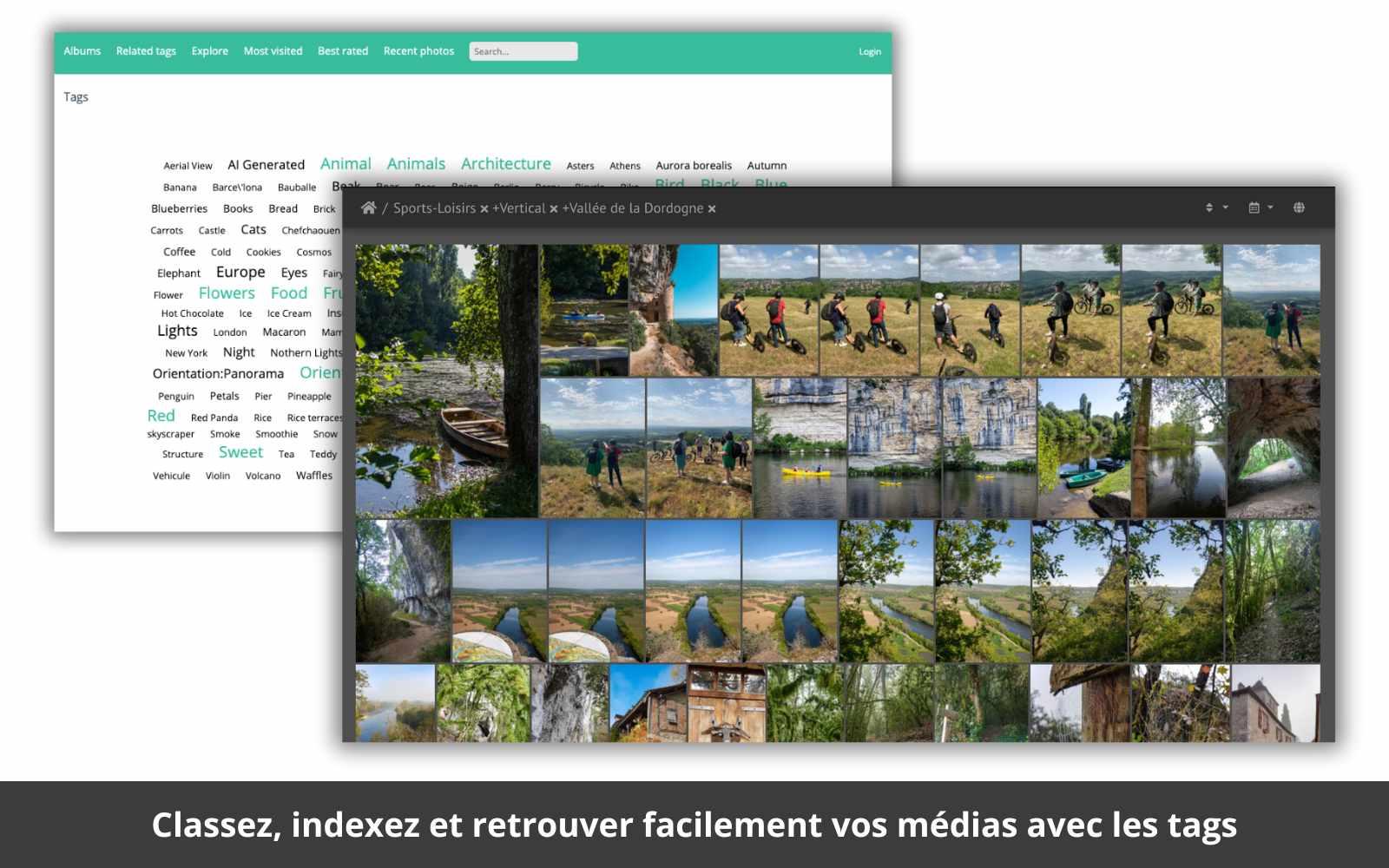The height and width of the screenshot is (868, 1389).
Task: View Recent photos
Action: tap(418, 51)
